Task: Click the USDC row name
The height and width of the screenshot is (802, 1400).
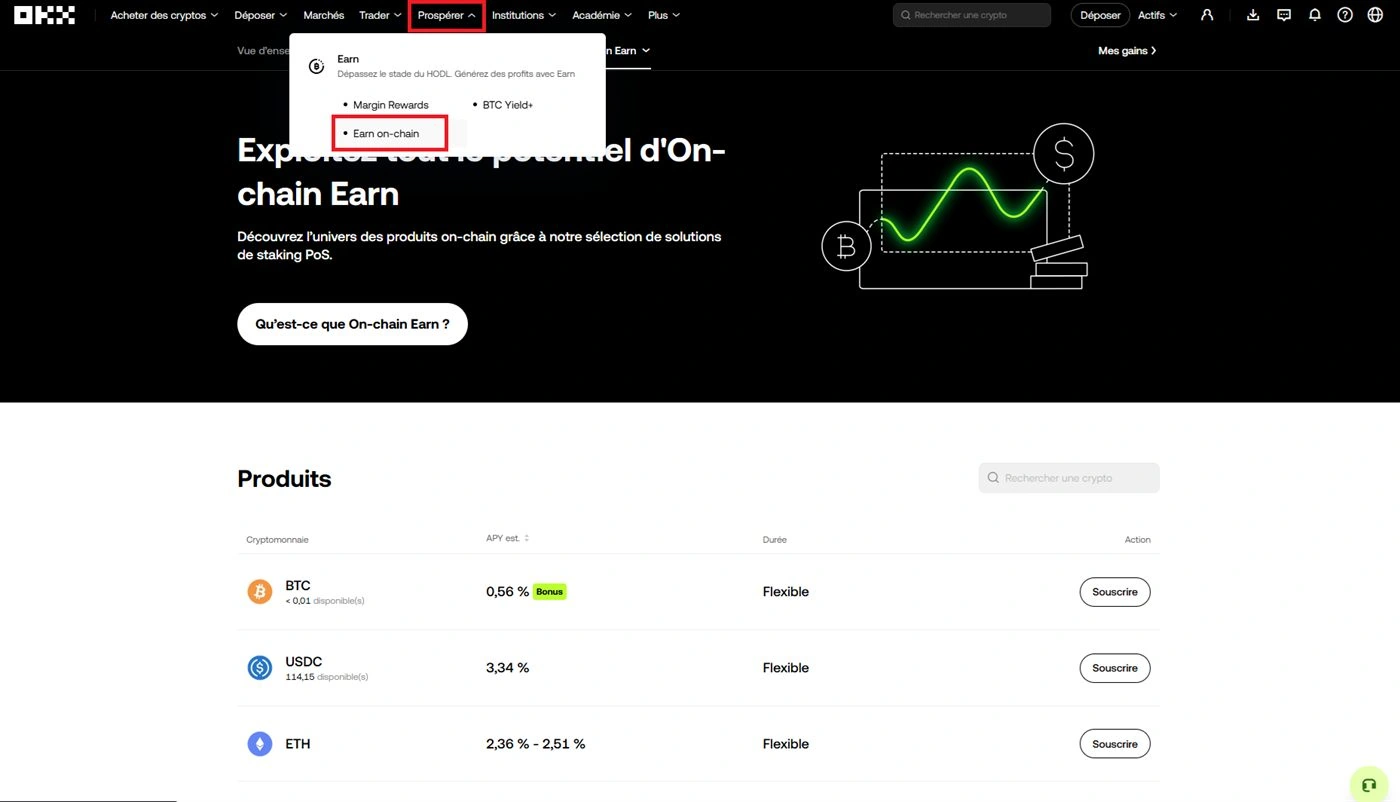Action: (x=304, y=662)
